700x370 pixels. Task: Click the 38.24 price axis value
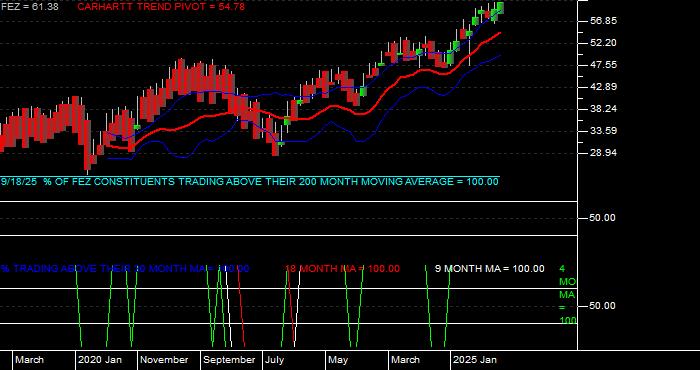[603, 109]
